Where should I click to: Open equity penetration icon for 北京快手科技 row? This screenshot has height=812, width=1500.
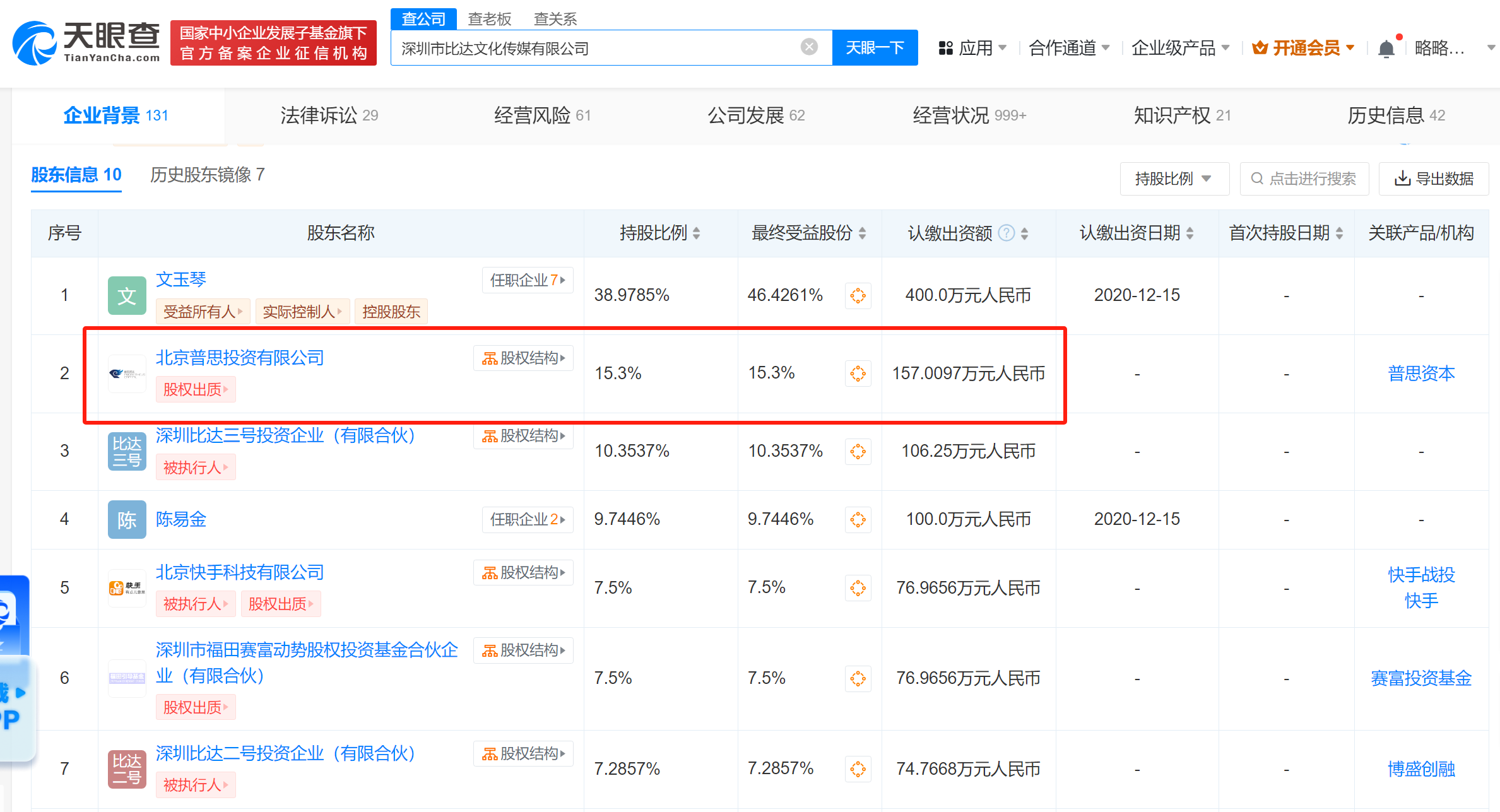[x=858, y=588]
